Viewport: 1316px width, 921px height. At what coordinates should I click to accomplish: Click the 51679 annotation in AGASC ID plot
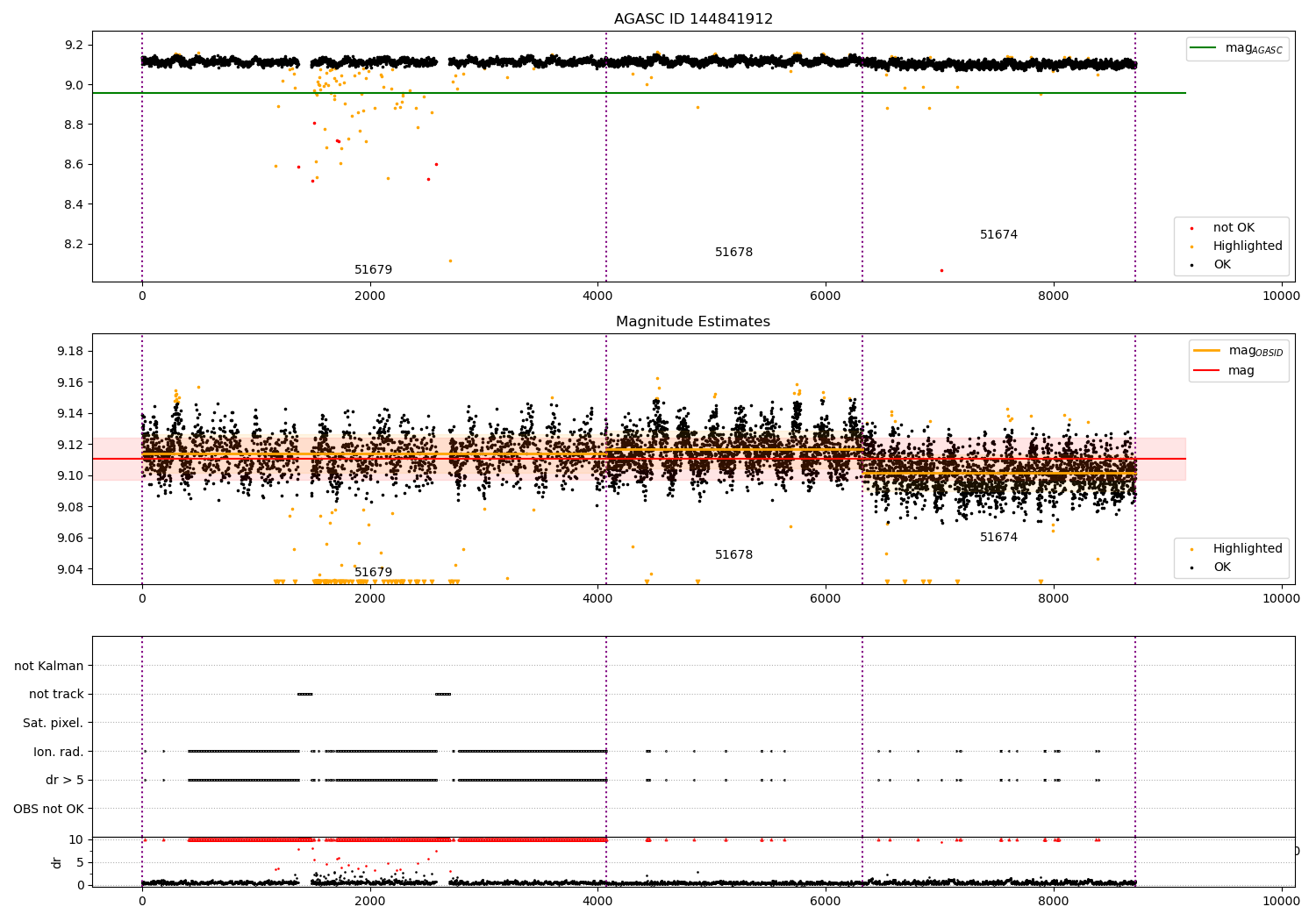(x=373, y=270)
